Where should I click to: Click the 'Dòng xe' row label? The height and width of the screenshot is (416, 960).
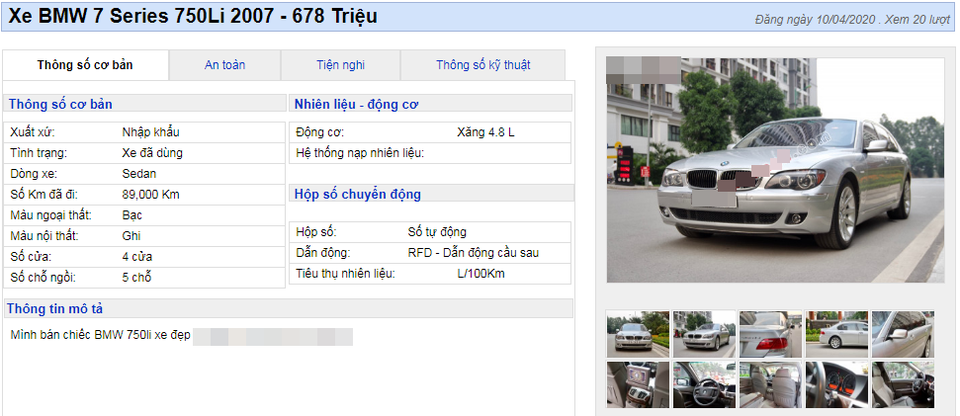[32, 174]
